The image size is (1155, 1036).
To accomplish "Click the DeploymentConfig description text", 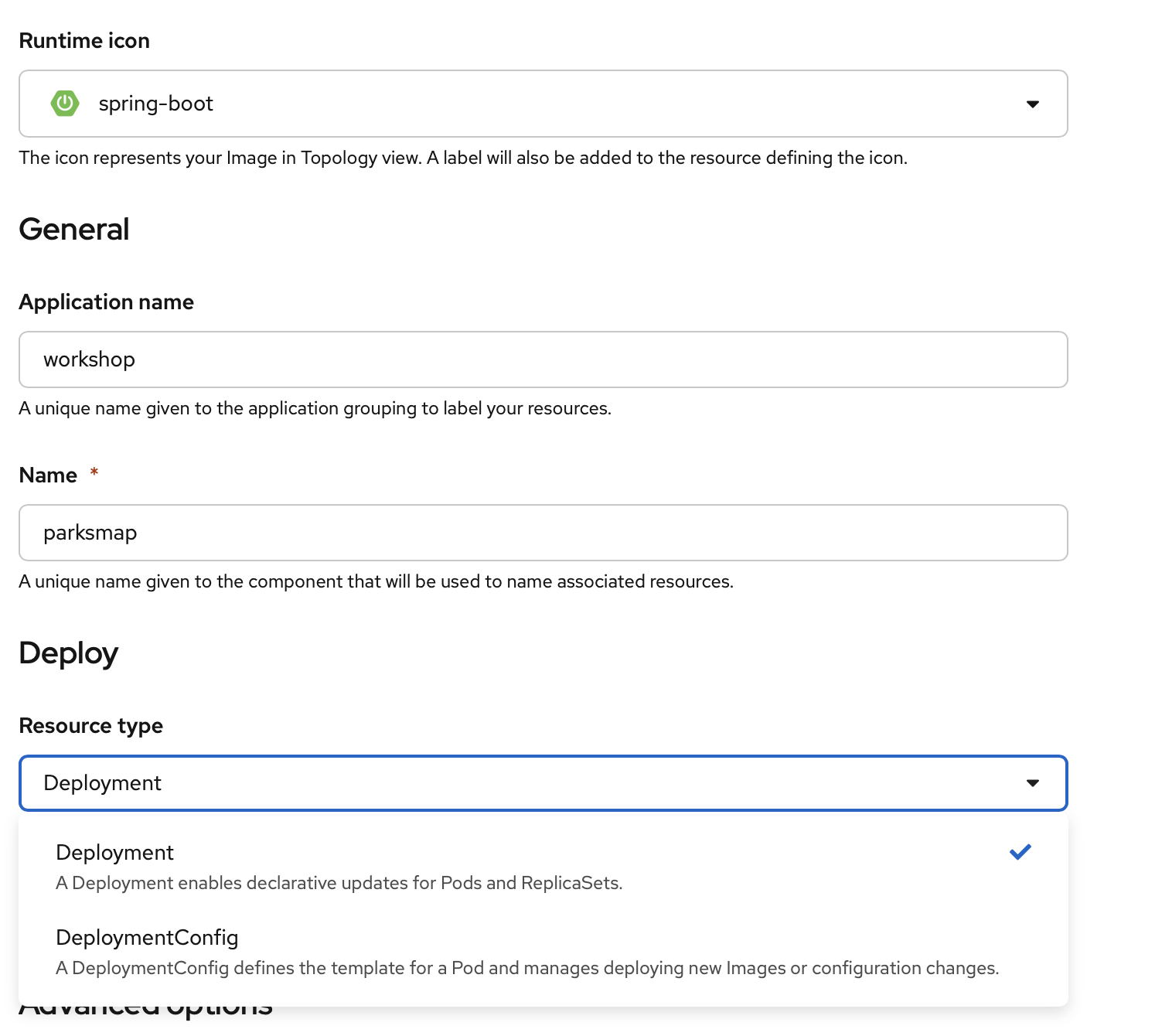I will click(x=527, y=969).
